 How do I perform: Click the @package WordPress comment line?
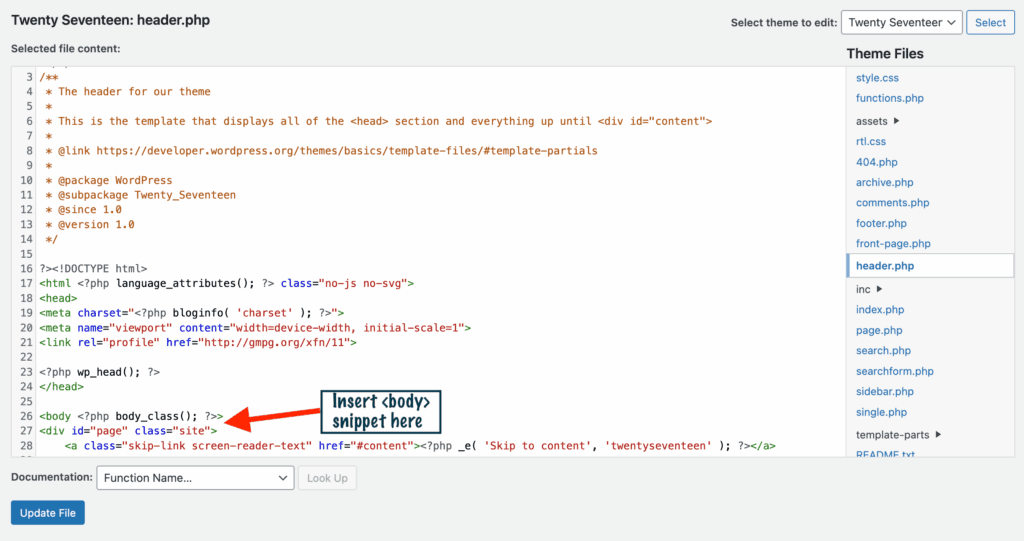[109, 180]
